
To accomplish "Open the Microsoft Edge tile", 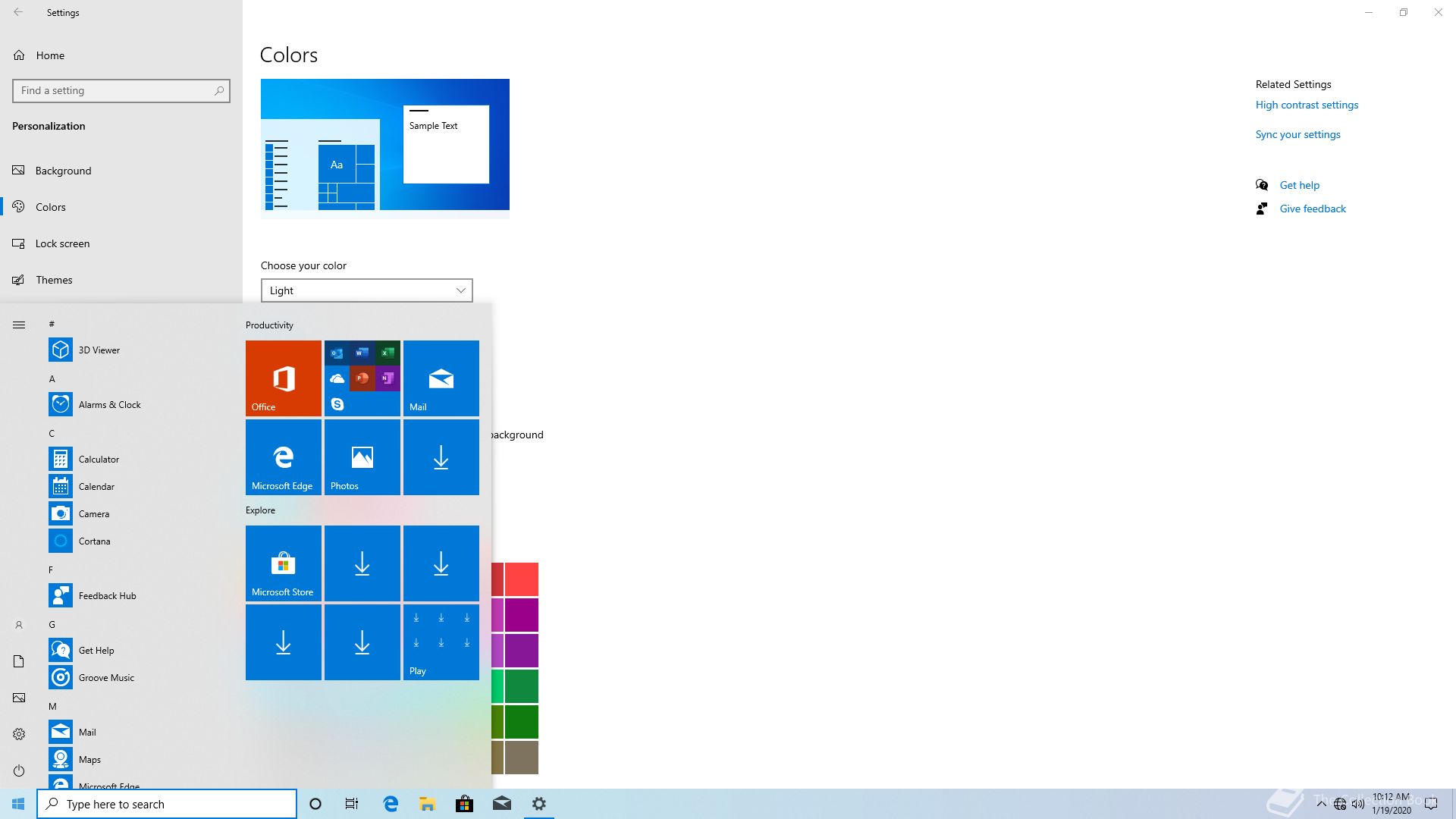I will pyautogui.click(x=284, y=457).
